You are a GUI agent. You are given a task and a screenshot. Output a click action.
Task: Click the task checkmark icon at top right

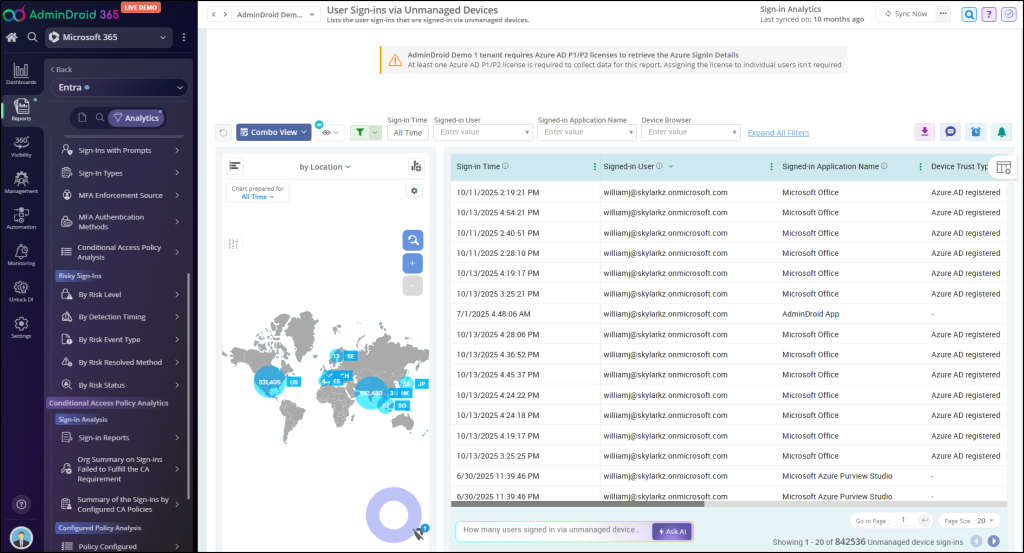pyautogui.click(x=1009, y=14)
